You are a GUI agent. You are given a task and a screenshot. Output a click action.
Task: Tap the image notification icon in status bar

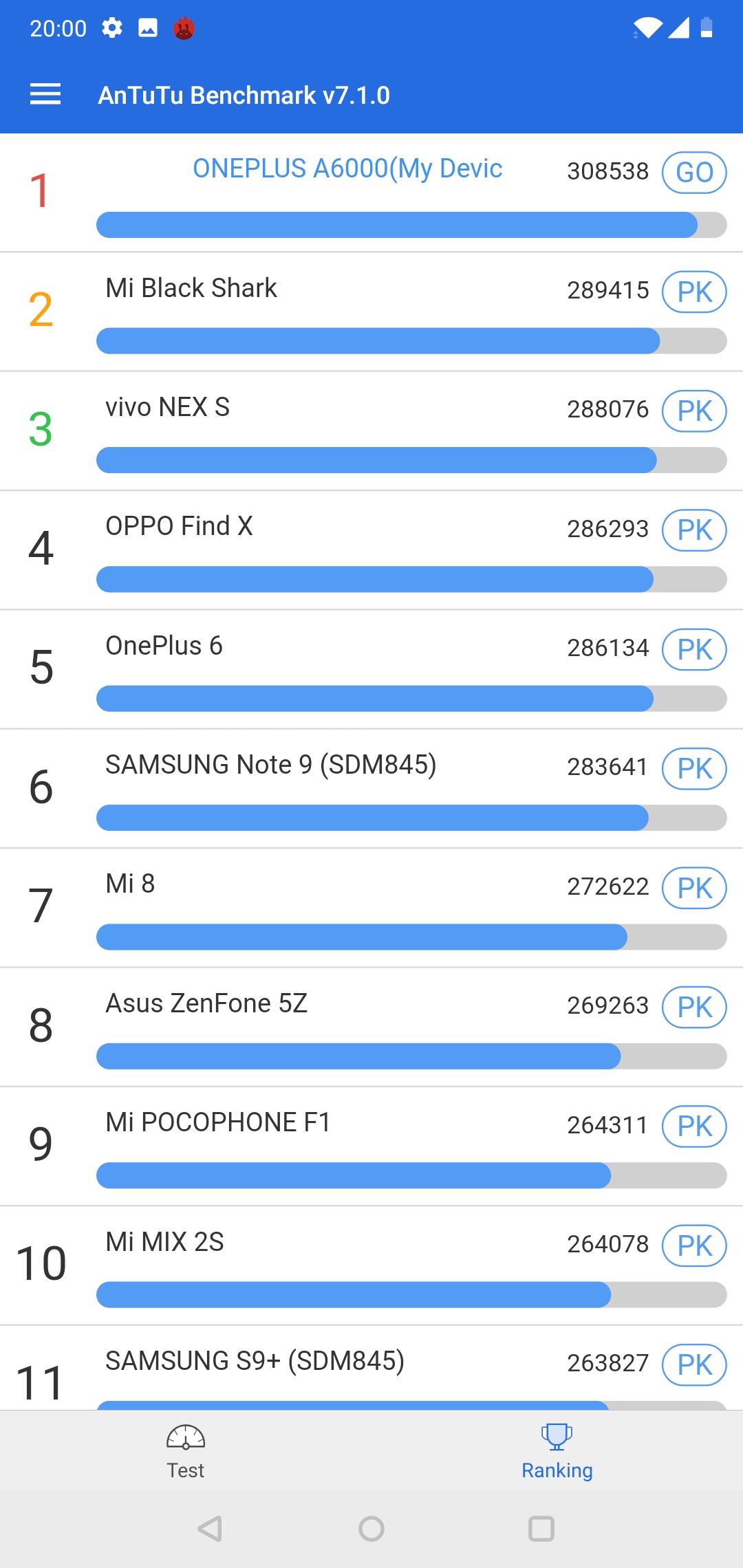pos(148,28)
